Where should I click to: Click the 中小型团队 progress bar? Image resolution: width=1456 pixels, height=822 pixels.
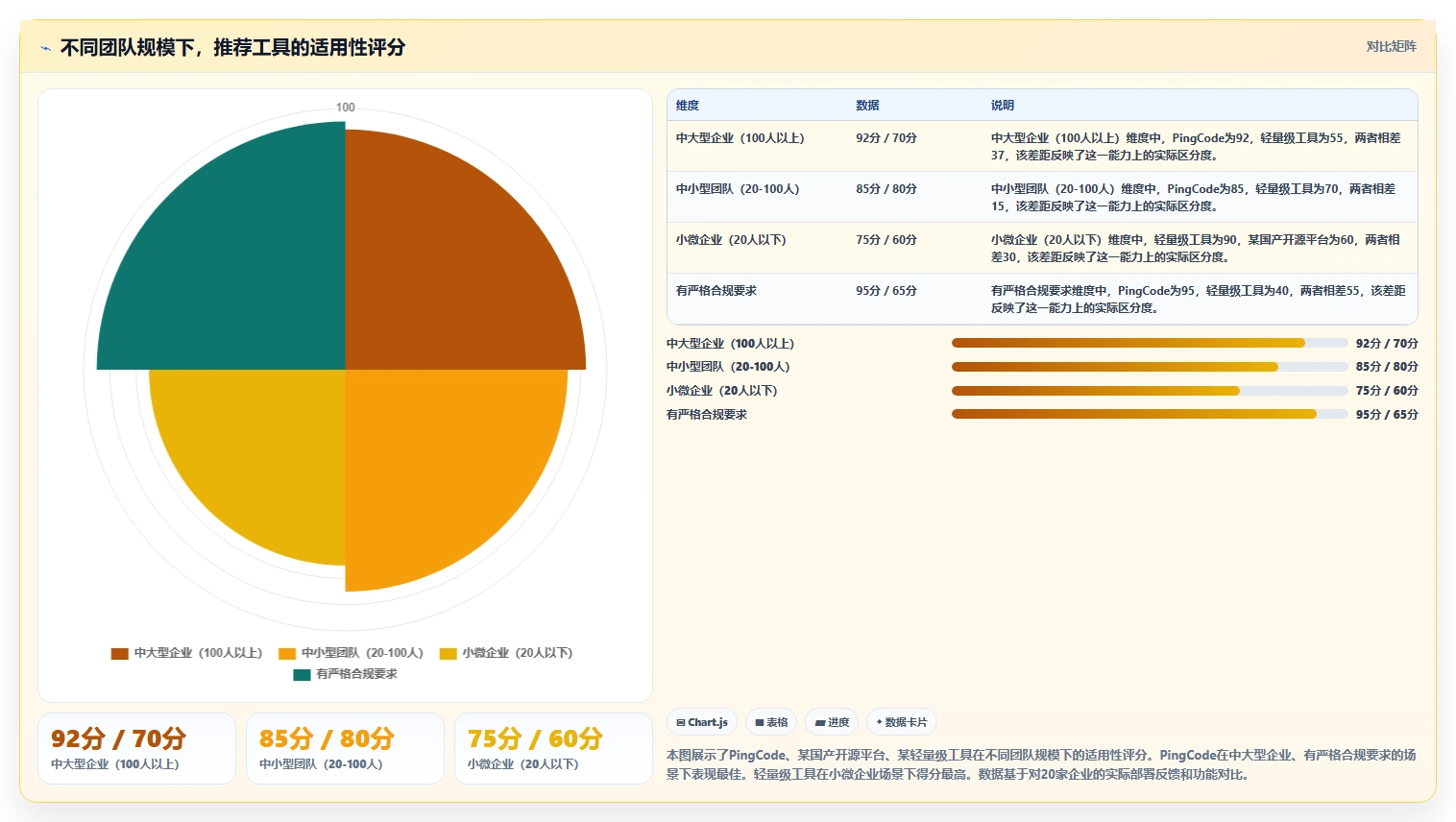[x=1150, y=367]
